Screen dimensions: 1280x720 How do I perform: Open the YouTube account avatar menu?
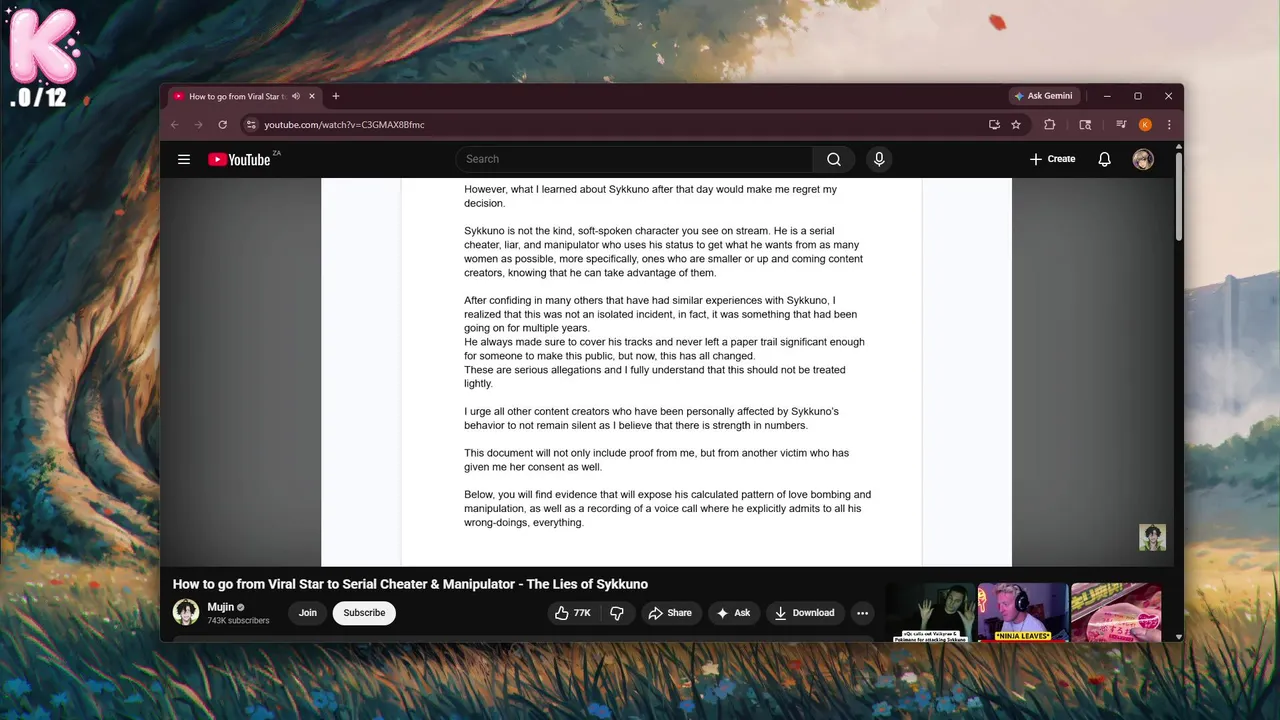(x=1143, y=159)
